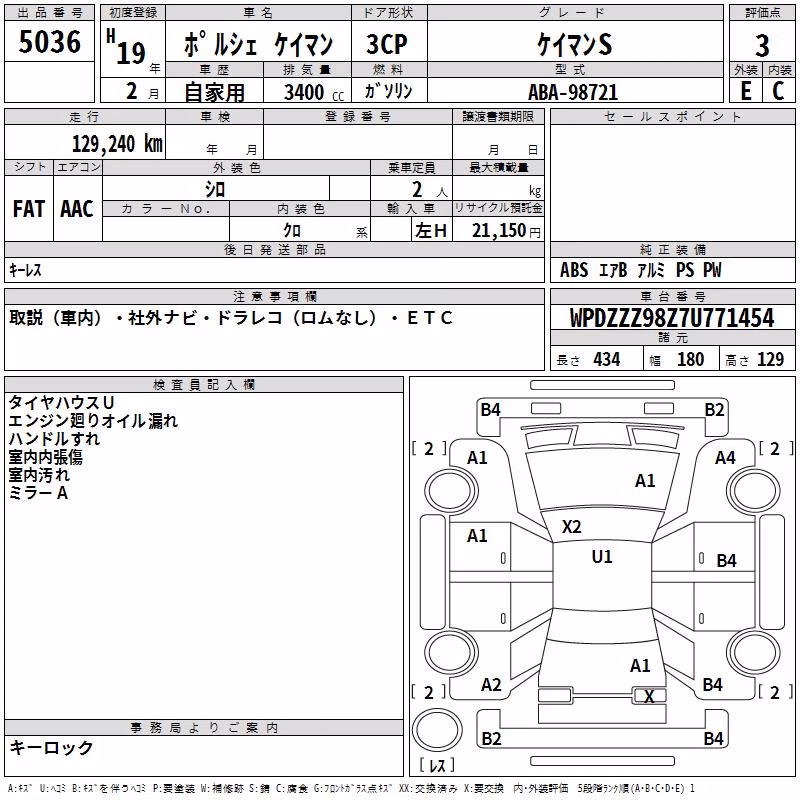Click the seating capacity 2 人
Viewport: 800px width, 800px height.
[x=429, y=190]
